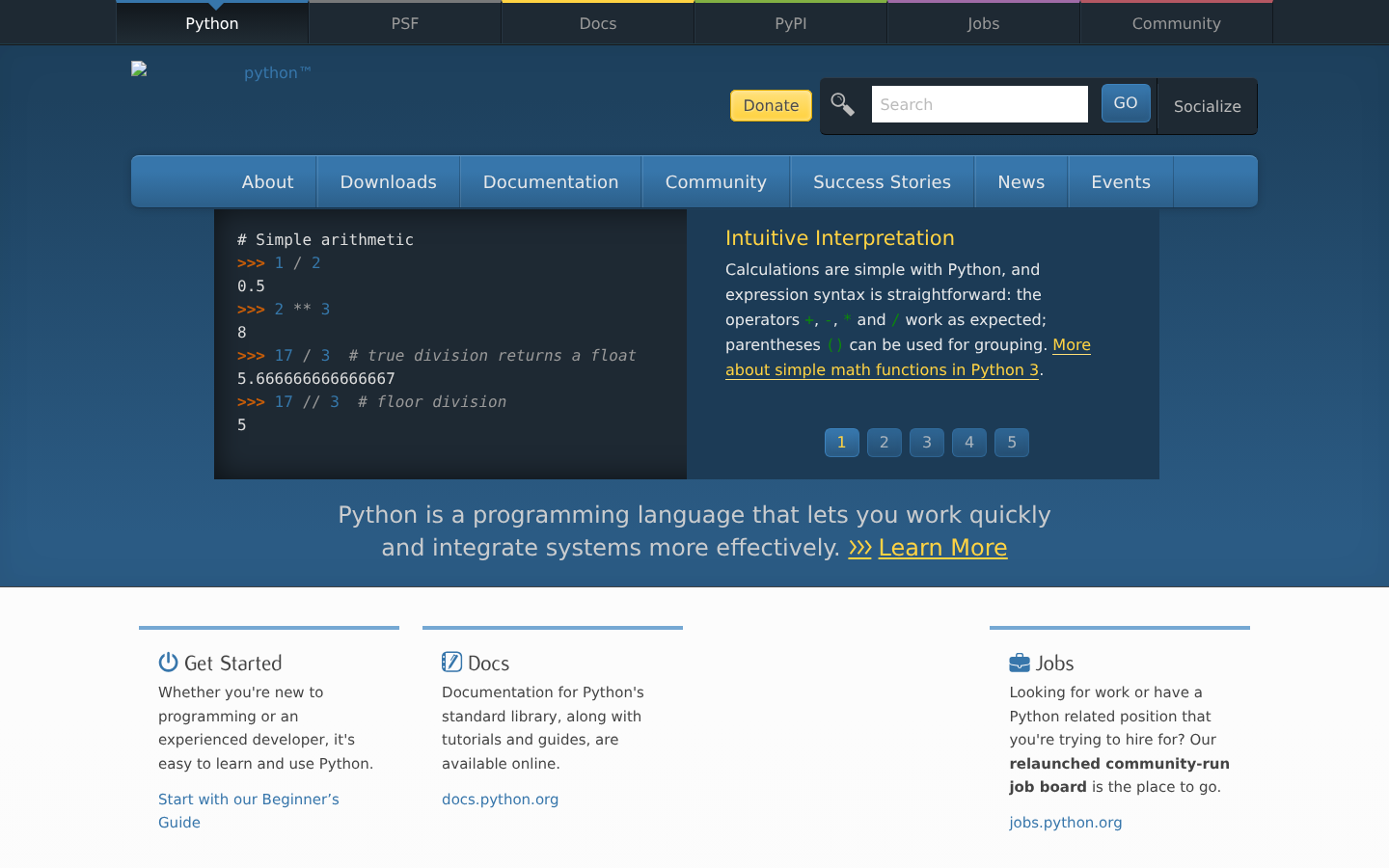Click the 5.666666666666667 output line
This screenshot has height=868, width=1389.
pos(316,379)
